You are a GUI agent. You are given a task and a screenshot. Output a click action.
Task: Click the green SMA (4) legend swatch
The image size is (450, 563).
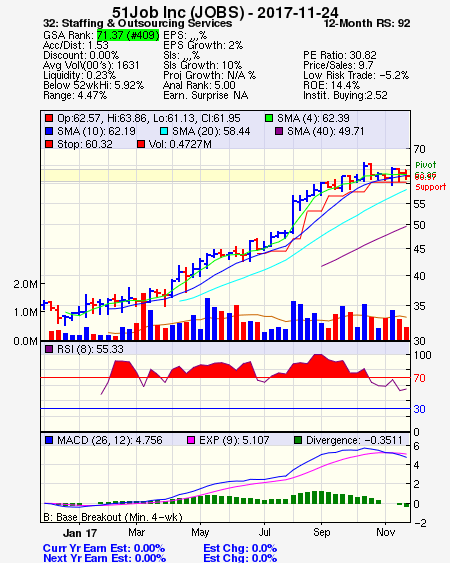point(269,118)
